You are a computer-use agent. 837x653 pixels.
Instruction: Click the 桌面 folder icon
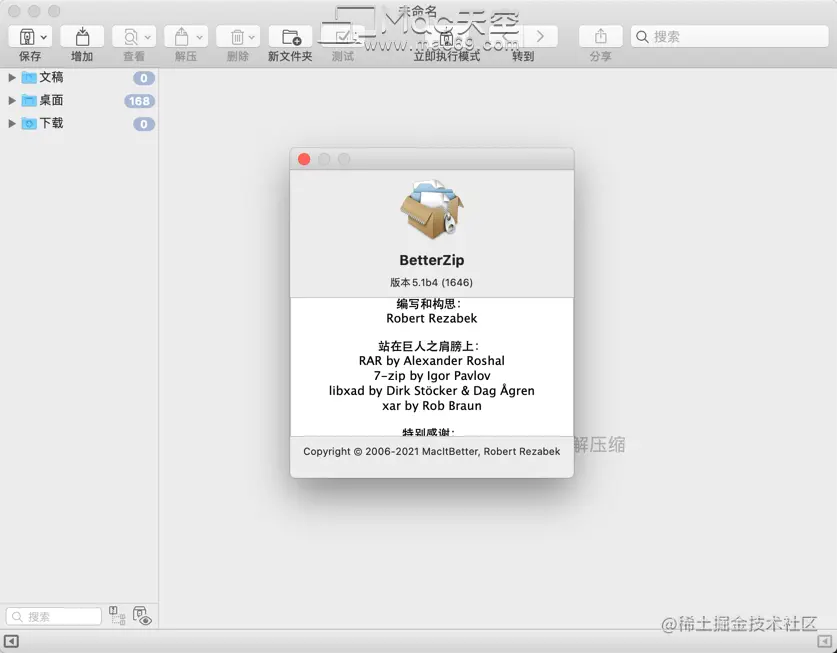29,100
